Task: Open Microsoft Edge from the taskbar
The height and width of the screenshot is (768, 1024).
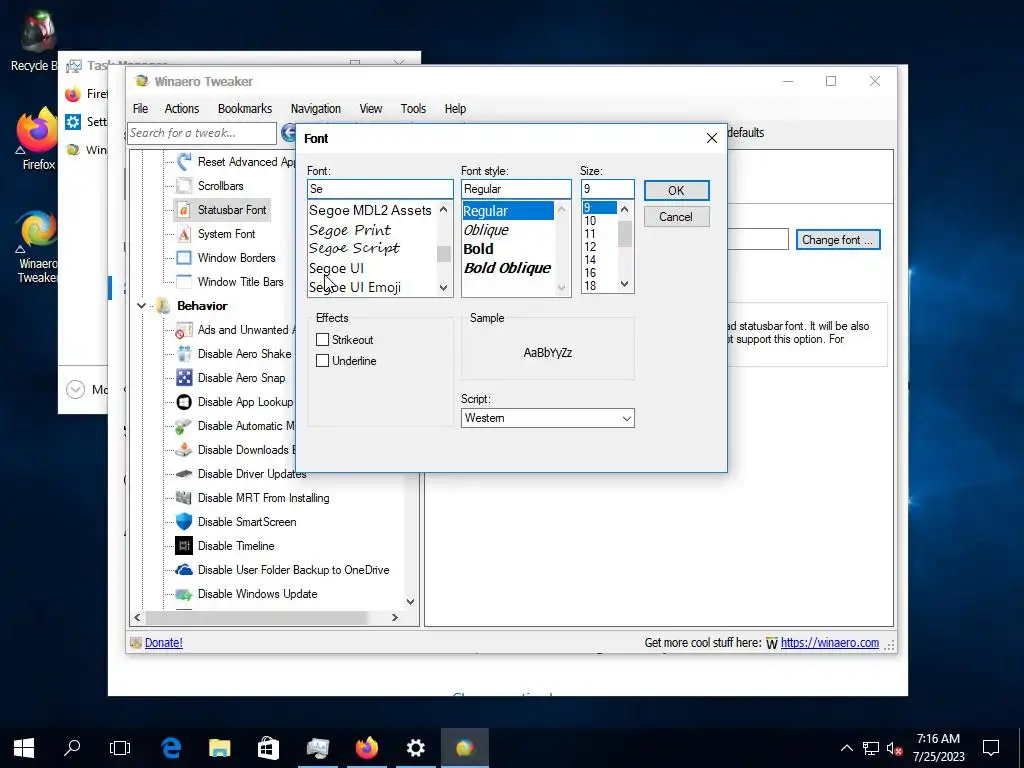Action: click(170, 748)
